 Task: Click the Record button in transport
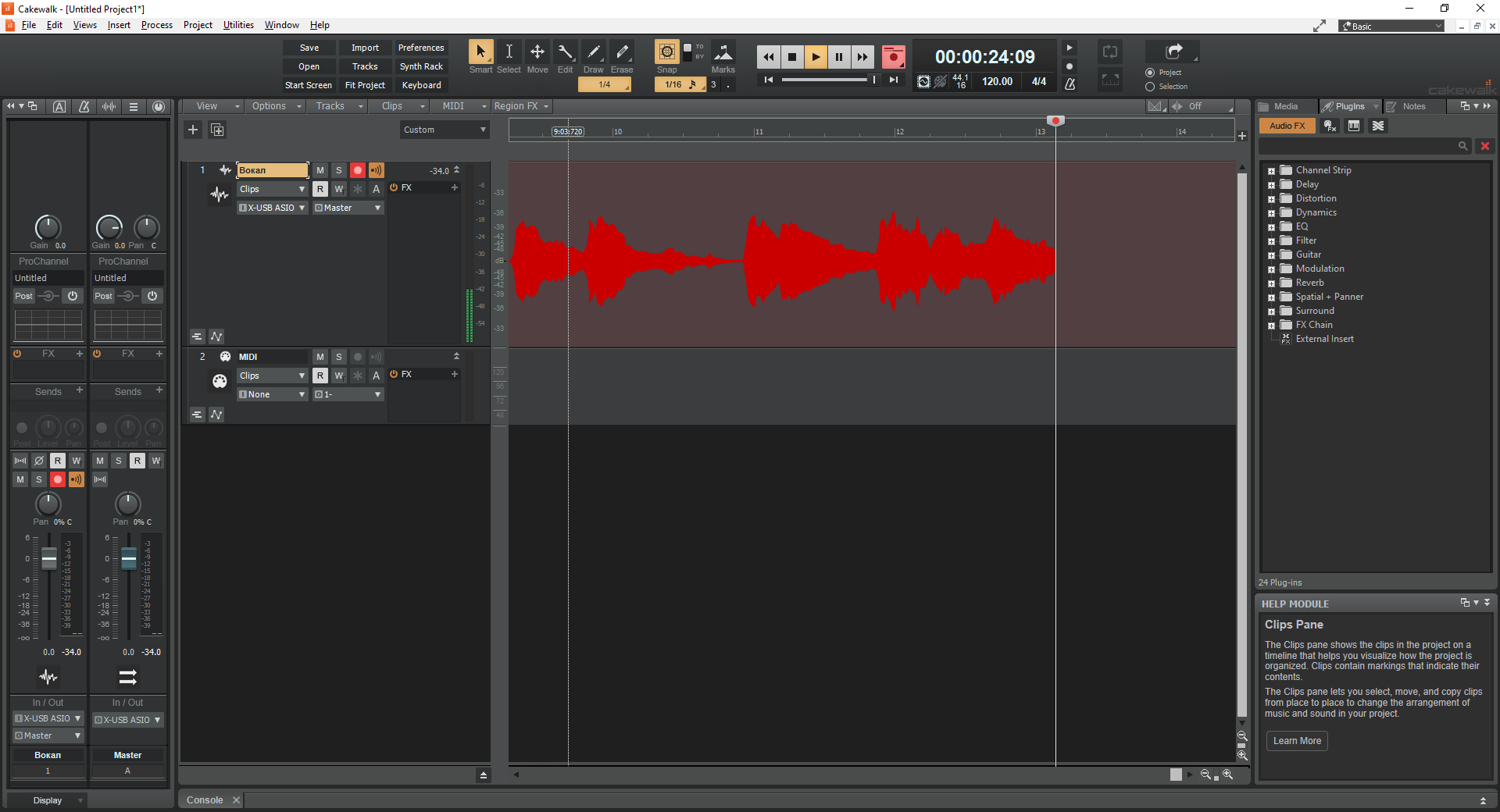pyautogui.click(x=893, y=56)
